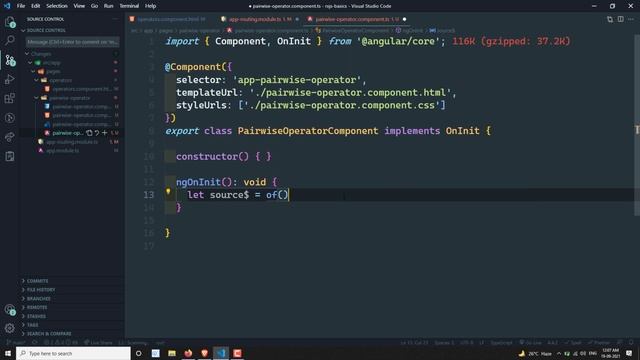Click the status bar notifications bell
This screenshot has width=640, height=360.
(x=631, y=342)
